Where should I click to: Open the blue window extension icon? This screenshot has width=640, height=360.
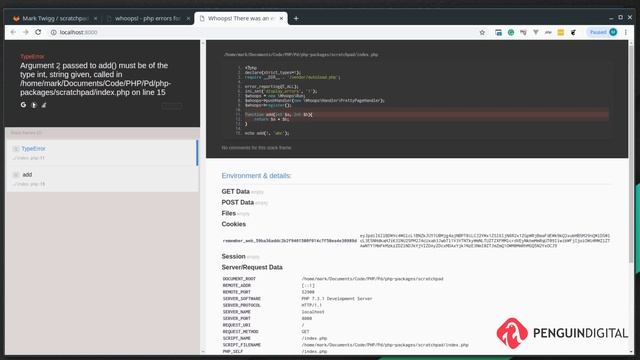pyautogui.click(x=498, y=32)
